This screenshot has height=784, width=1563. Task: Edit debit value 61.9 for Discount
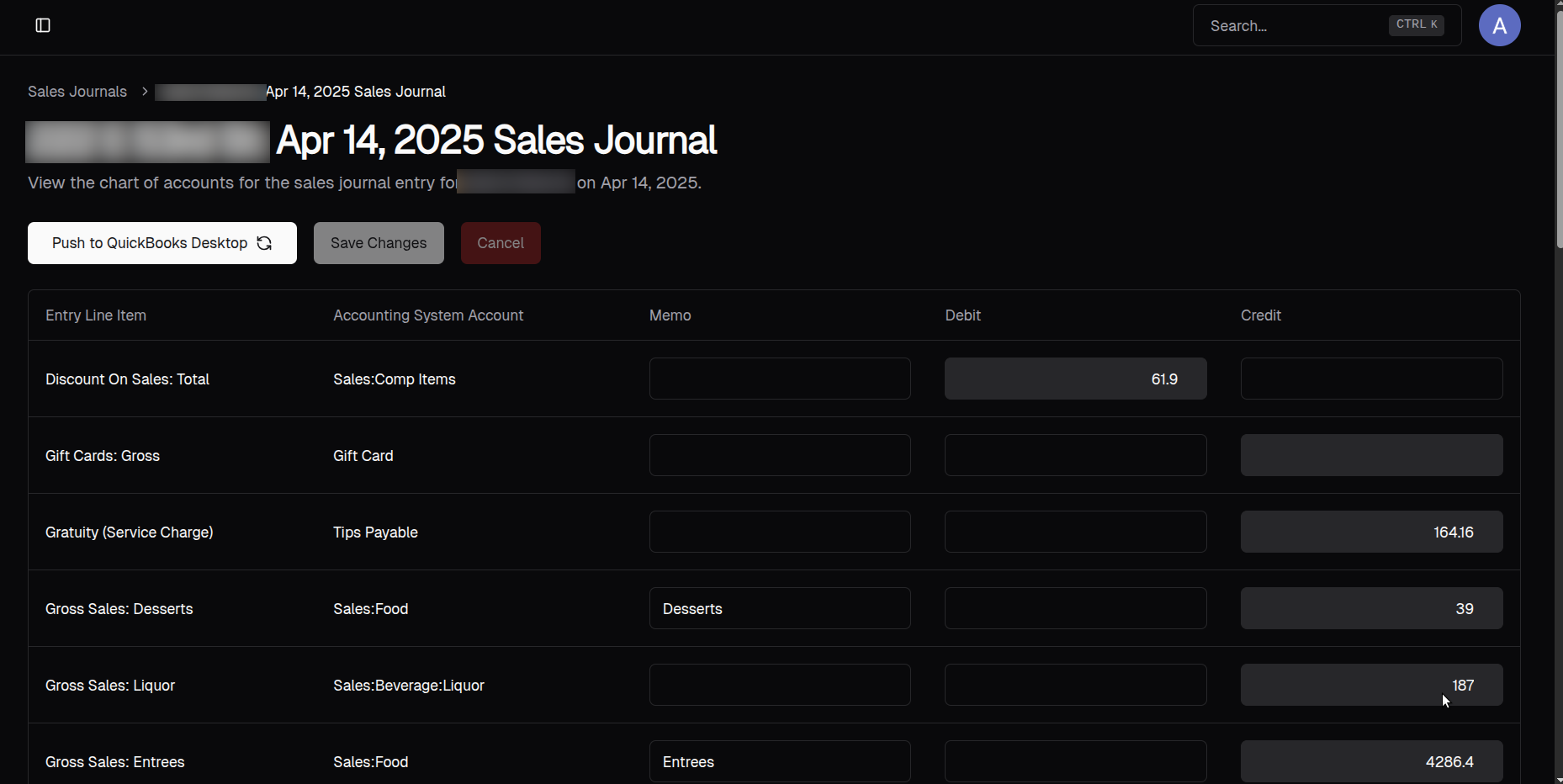point(1075,379)
